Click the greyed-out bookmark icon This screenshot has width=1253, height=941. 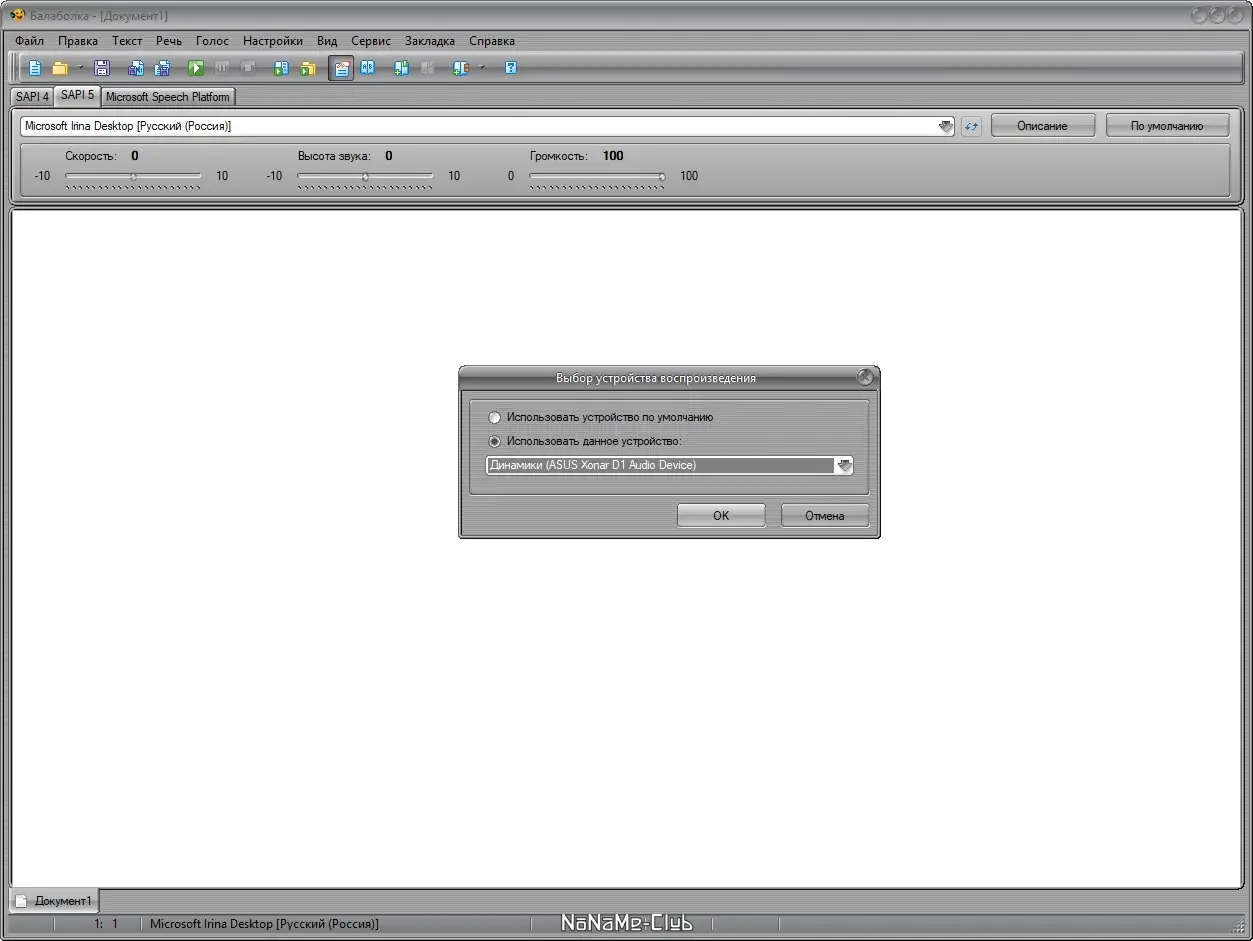(428, 68)
